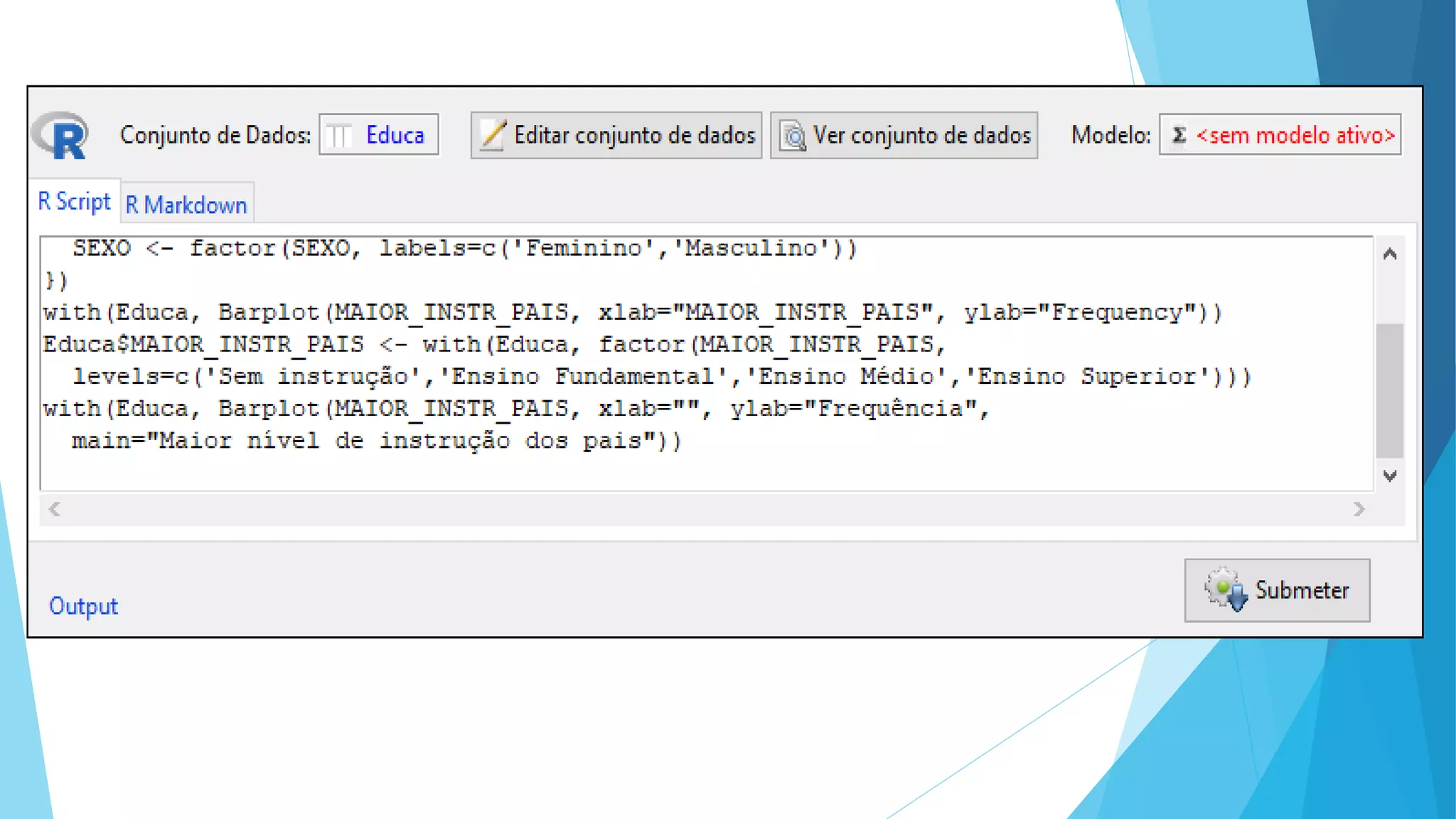Open 'sem modelo ativo' model selector
This screenshot has height=819, width=1456.
pyautogui.click(x=1295, y=135)
